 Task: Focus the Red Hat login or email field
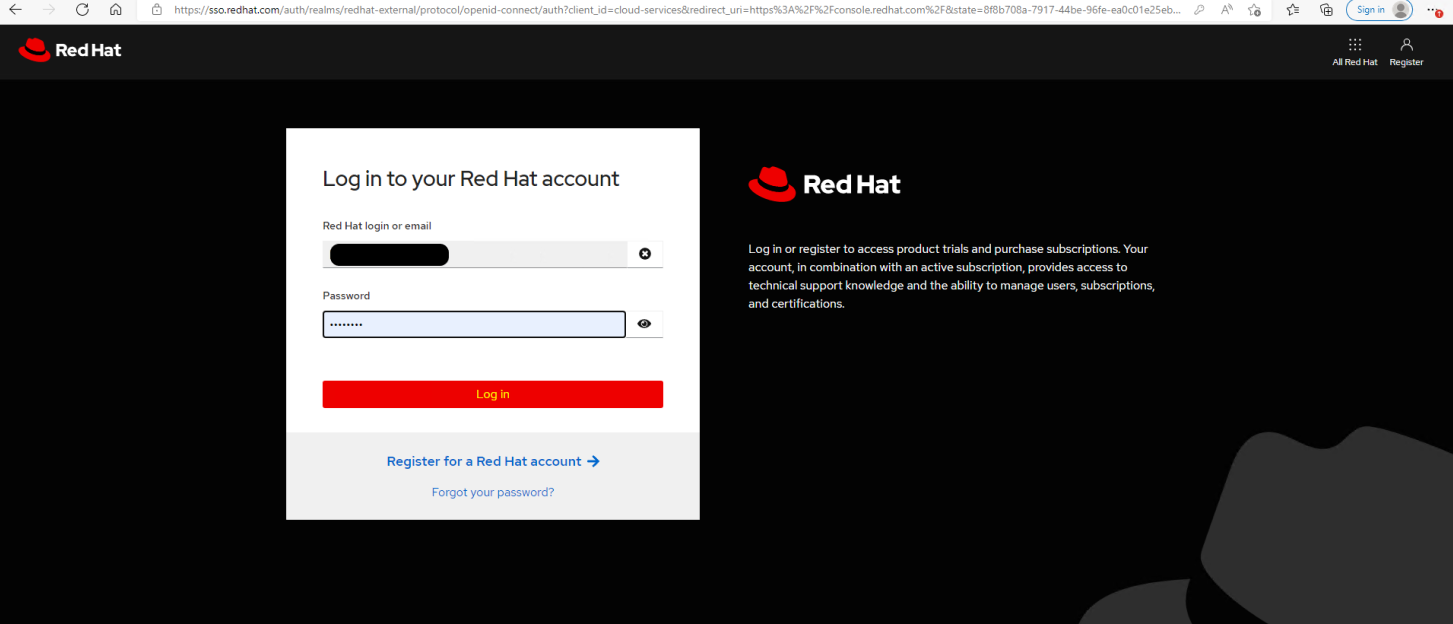click(474, 254)
